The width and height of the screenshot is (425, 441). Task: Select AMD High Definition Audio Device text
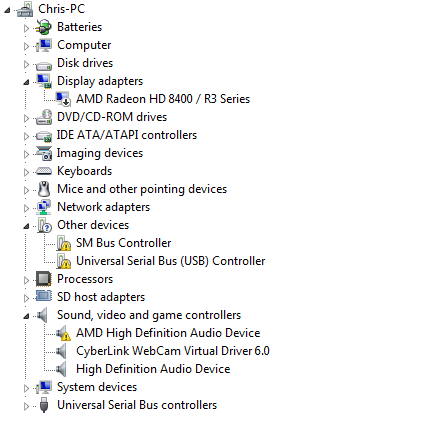tap(168, 333)
